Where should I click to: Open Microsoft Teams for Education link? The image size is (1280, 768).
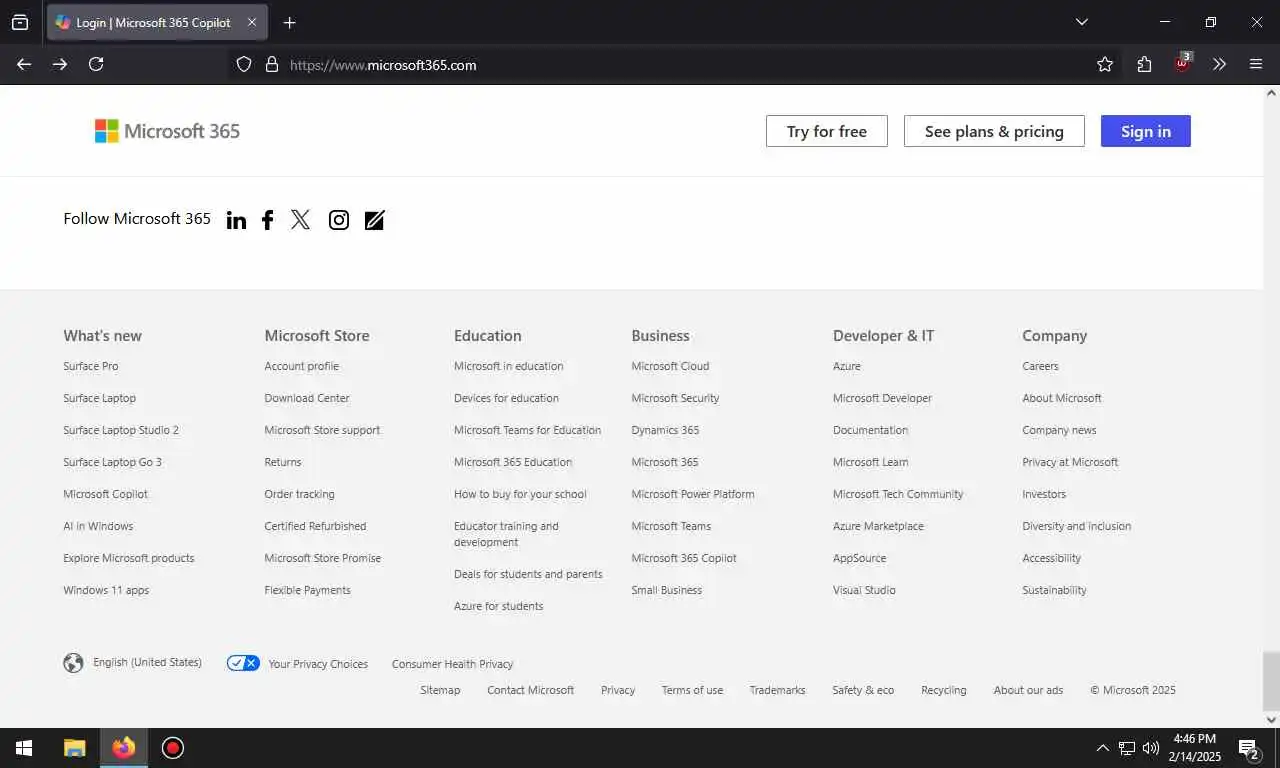coord(527,430)
